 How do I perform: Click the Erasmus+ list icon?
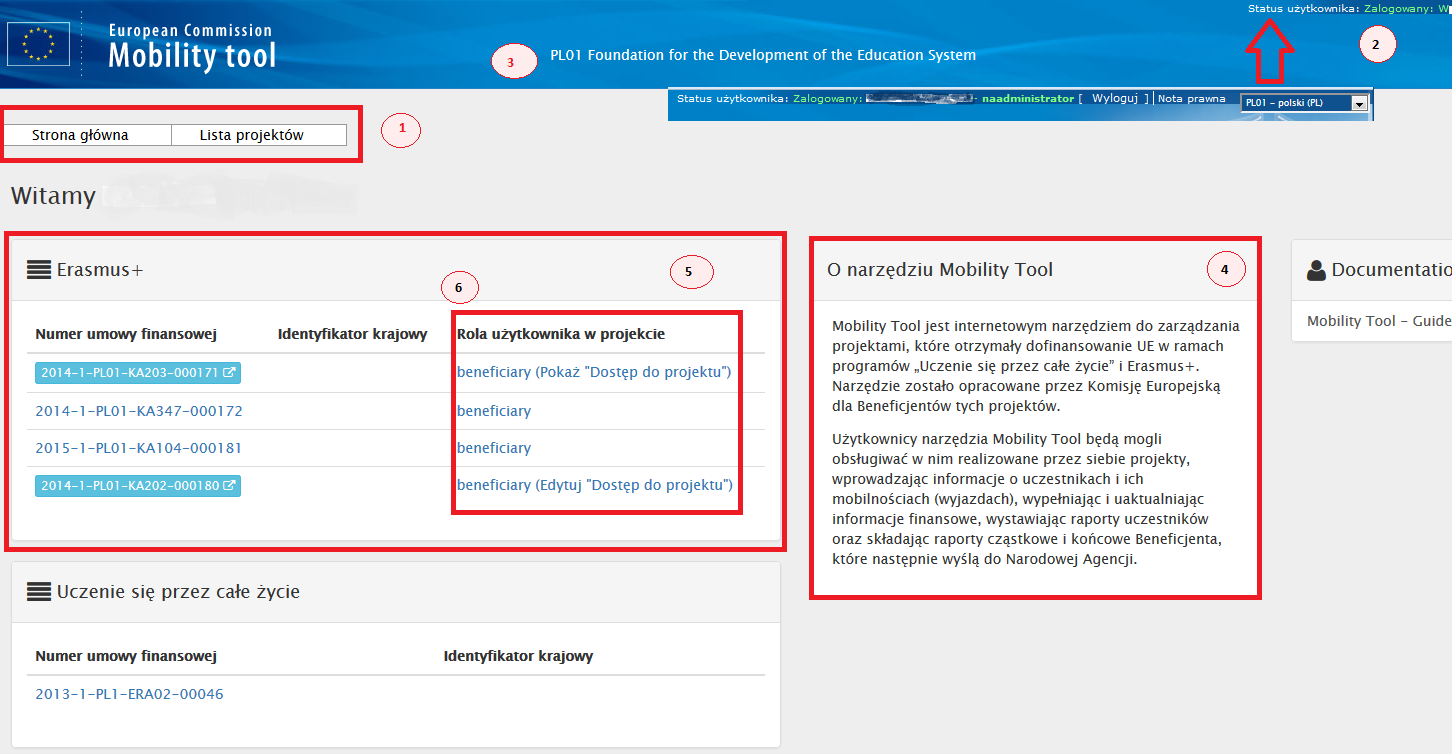click(39, 269)
